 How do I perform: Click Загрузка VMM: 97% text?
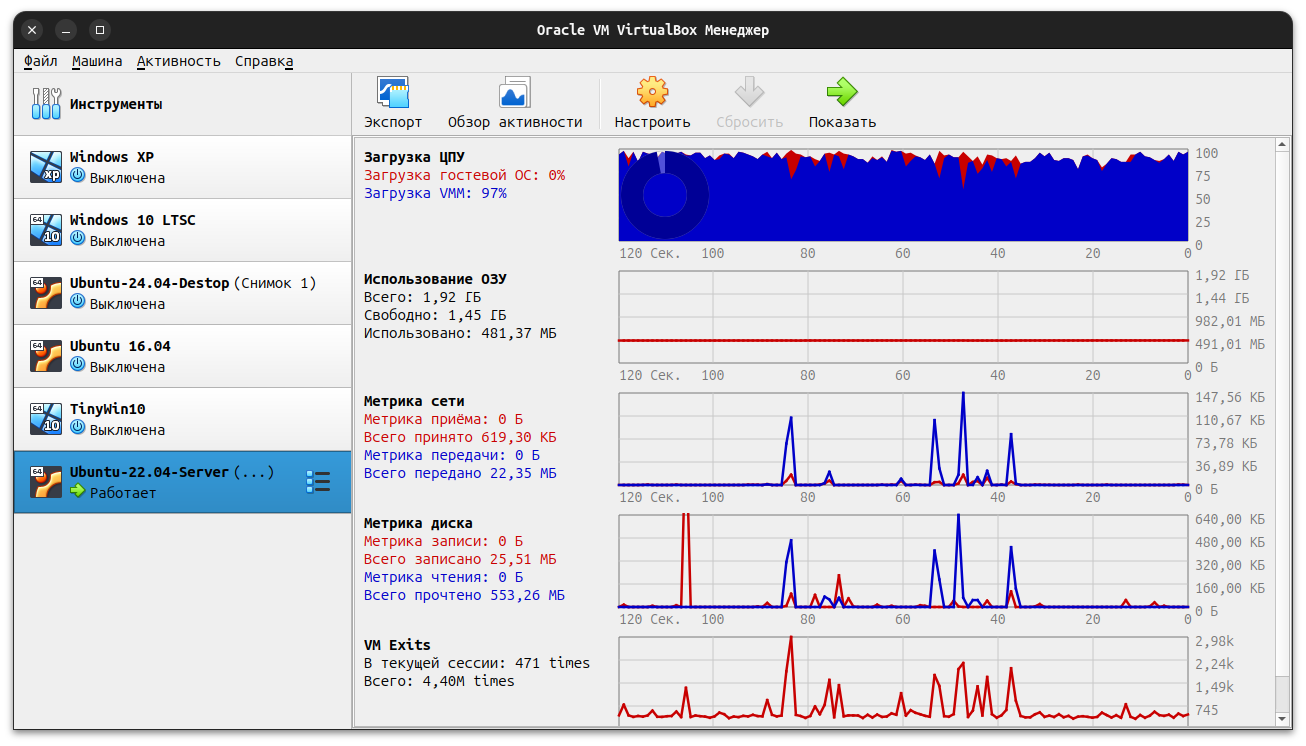pyautogui.click(x=435, y=193)
